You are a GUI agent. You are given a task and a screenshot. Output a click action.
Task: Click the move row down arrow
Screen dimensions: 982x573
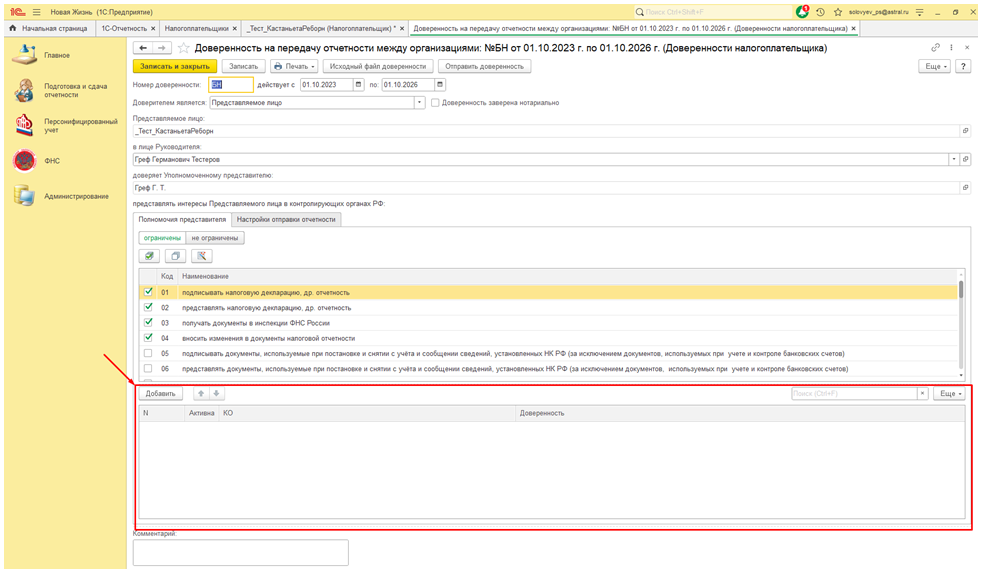(x=216, y=393)
